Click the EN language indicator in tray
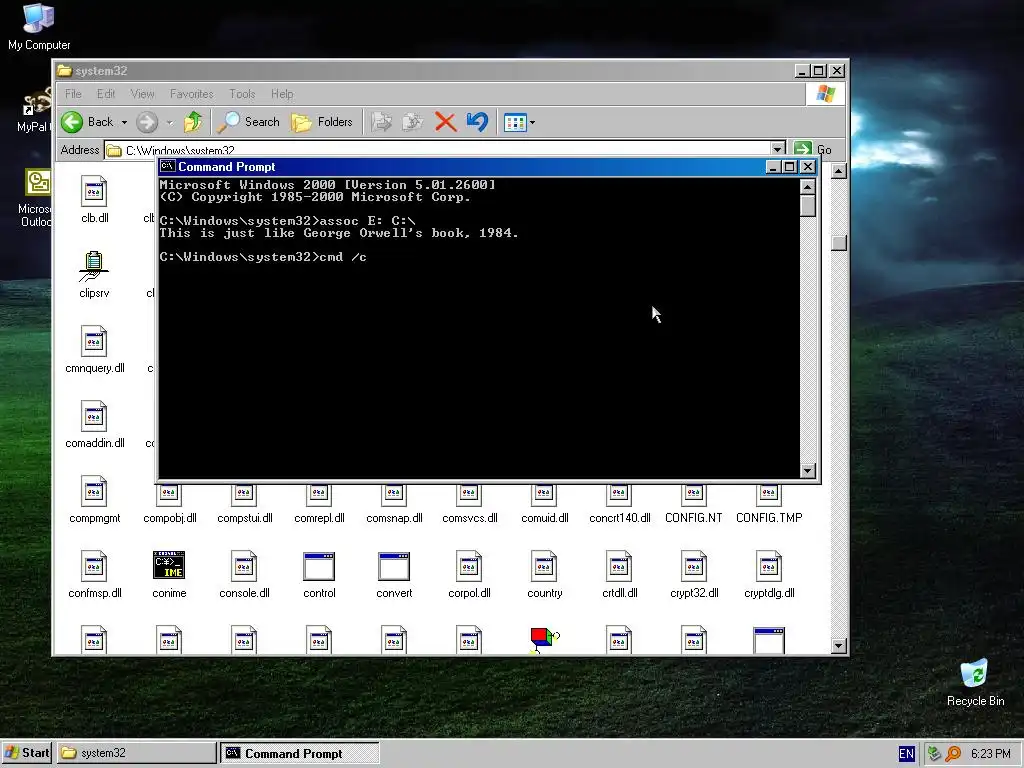Screen dimensions: 1024x768 click(x=906, y=754)
